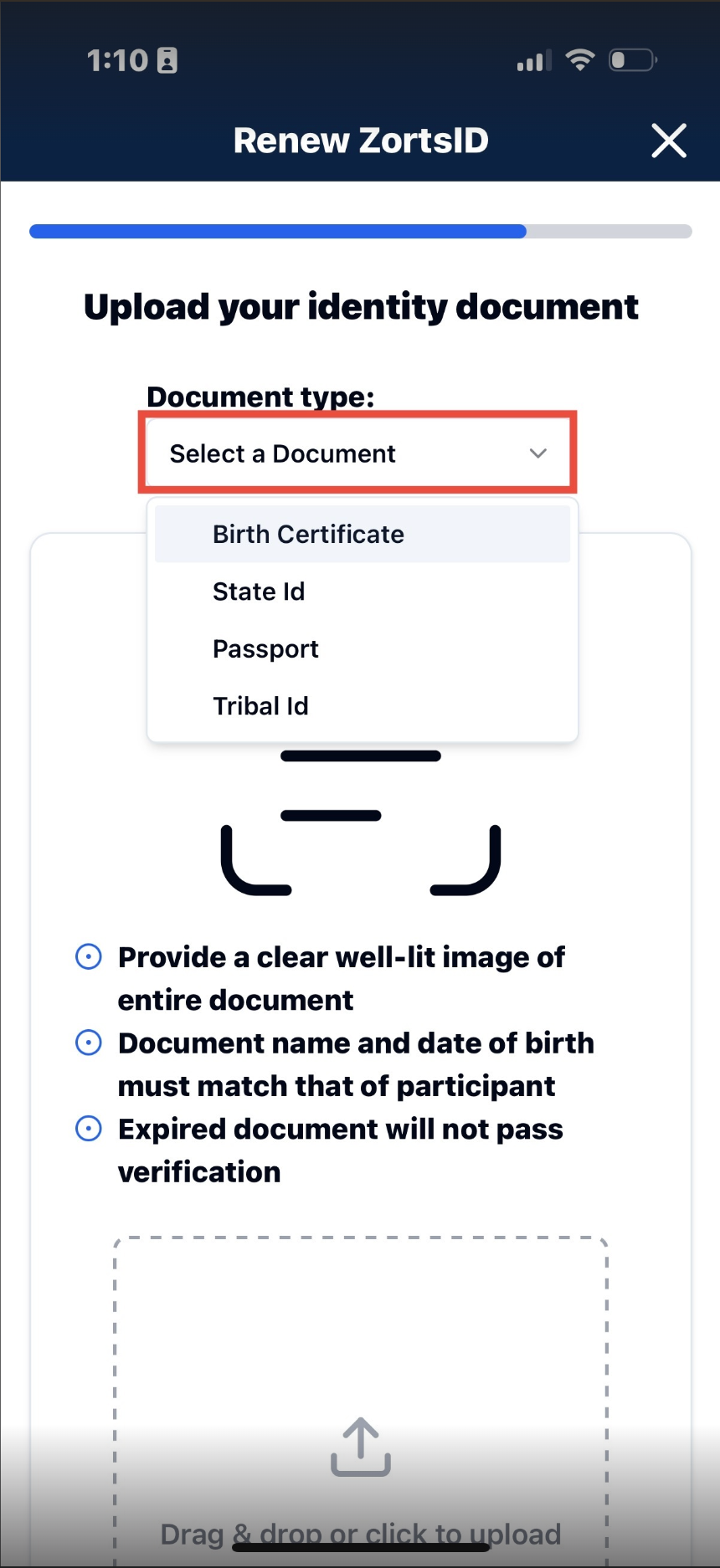The image size is (720, 1568).
Task: Choose Birth Certificate from the list
Action: pyautogui.click(x=308, y=534)
